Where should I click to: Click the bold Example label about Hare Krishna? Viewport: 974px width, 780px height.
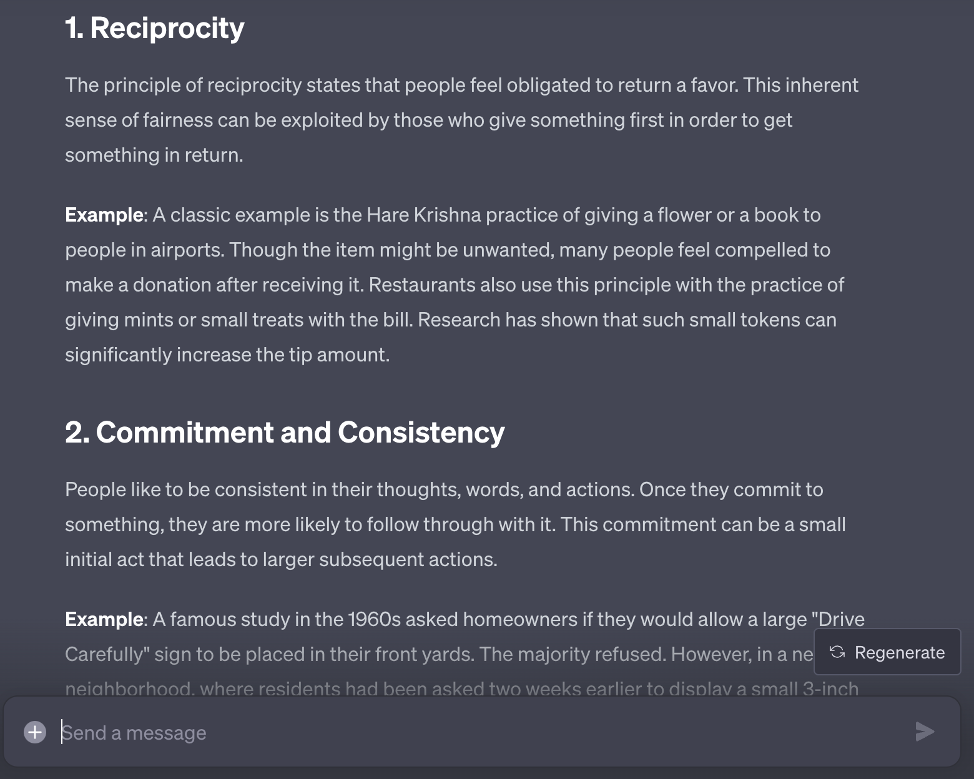104,215
